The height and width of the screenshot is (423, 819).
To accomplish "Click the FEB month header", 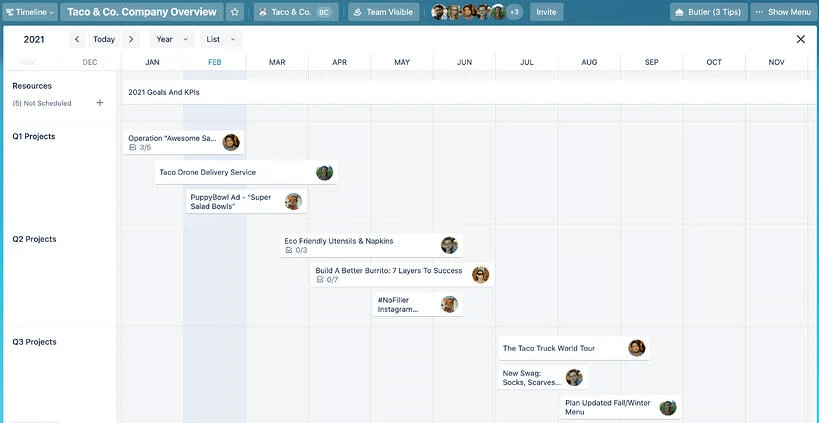I will point(215,62).
